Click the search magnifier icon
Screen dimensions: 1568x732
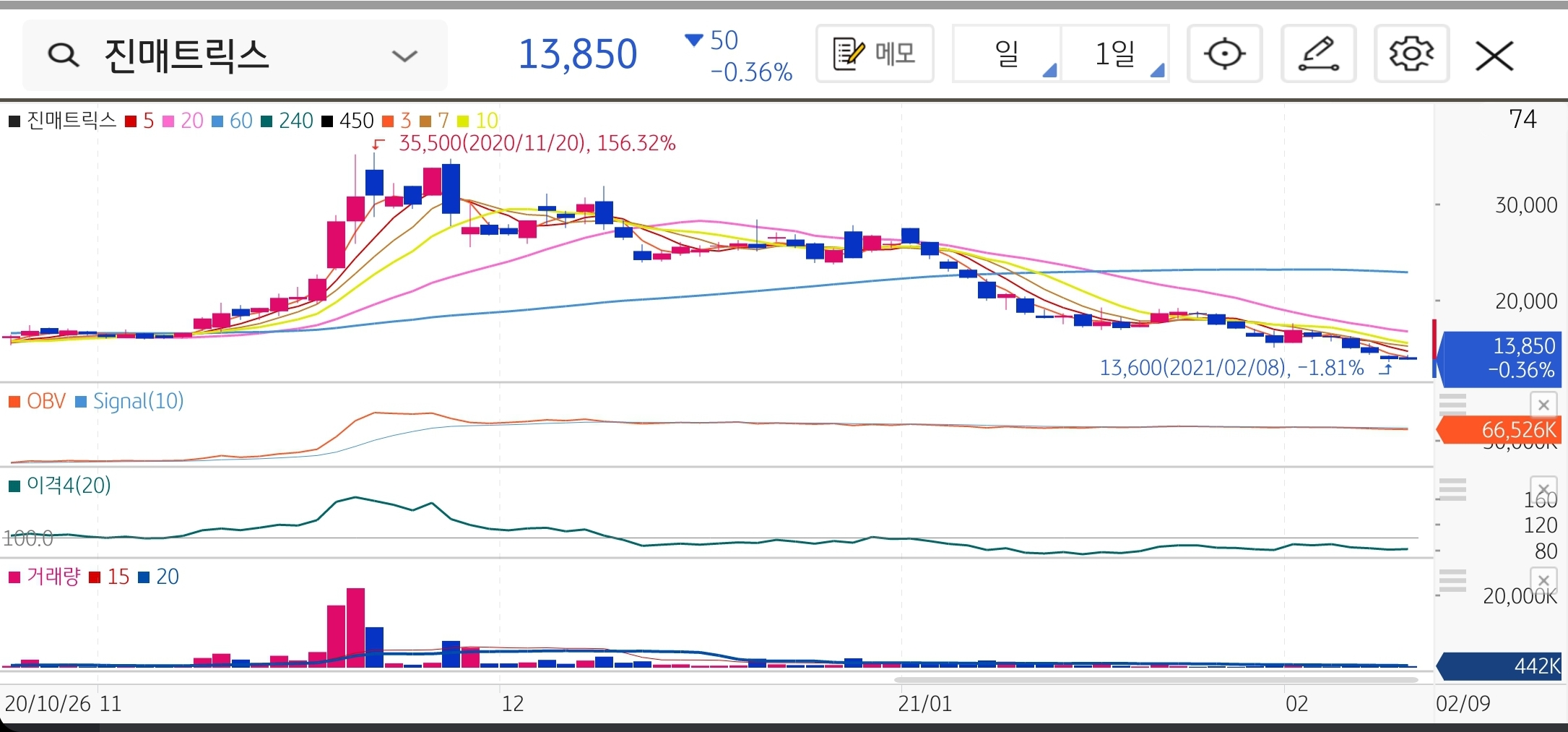tap(64, 55)
